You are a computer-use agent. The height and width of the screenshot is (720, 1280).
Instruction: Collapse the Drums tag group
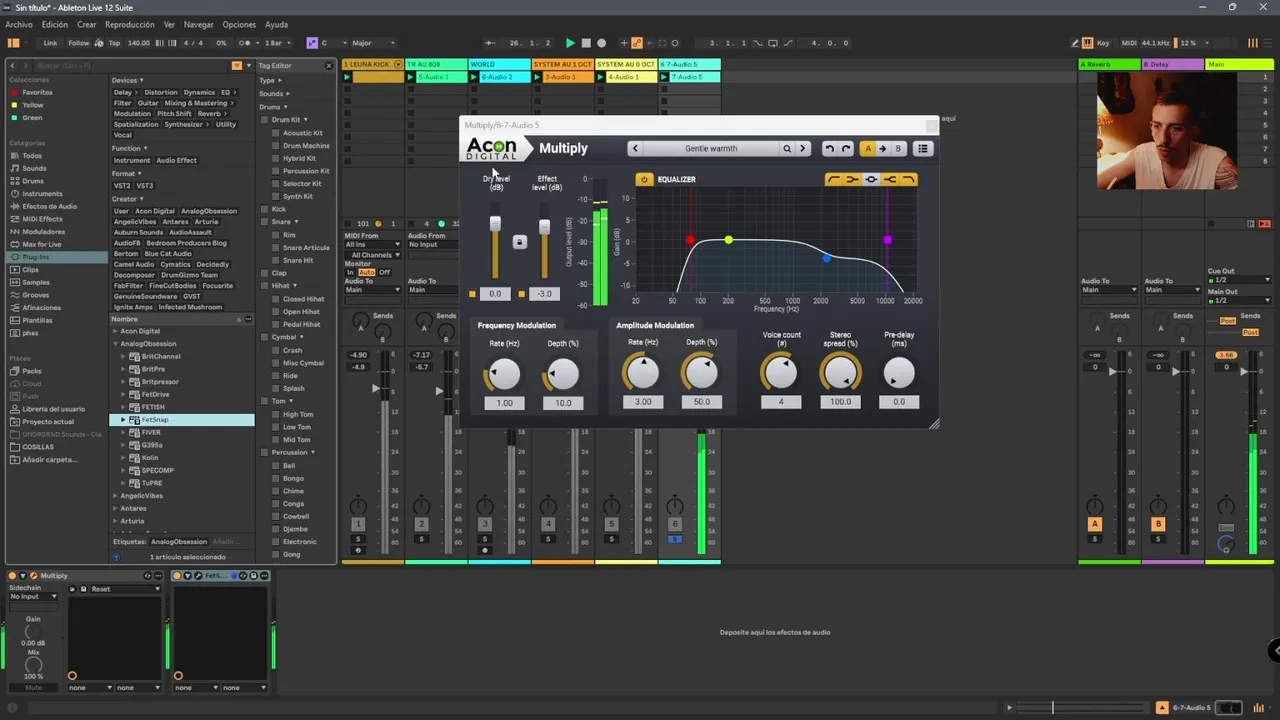pos(285,107)
